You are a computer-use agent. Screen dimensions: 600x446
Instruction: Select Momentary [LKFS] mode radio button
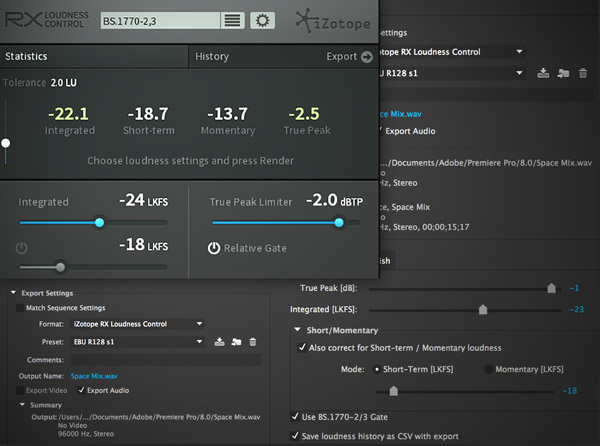pos(488,369)
